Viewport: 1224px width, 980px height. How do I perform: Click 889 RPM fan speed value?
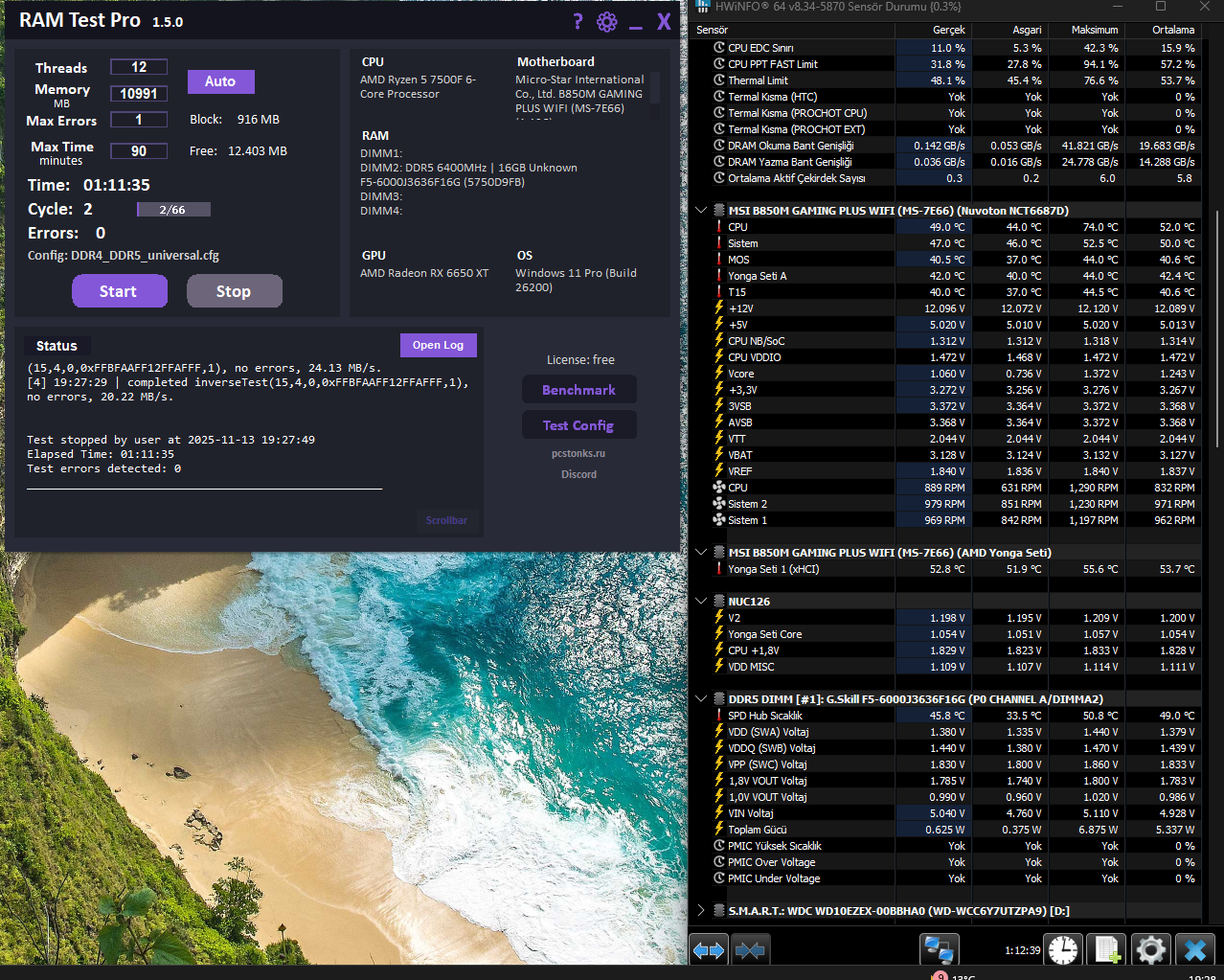tap(944, 488)
